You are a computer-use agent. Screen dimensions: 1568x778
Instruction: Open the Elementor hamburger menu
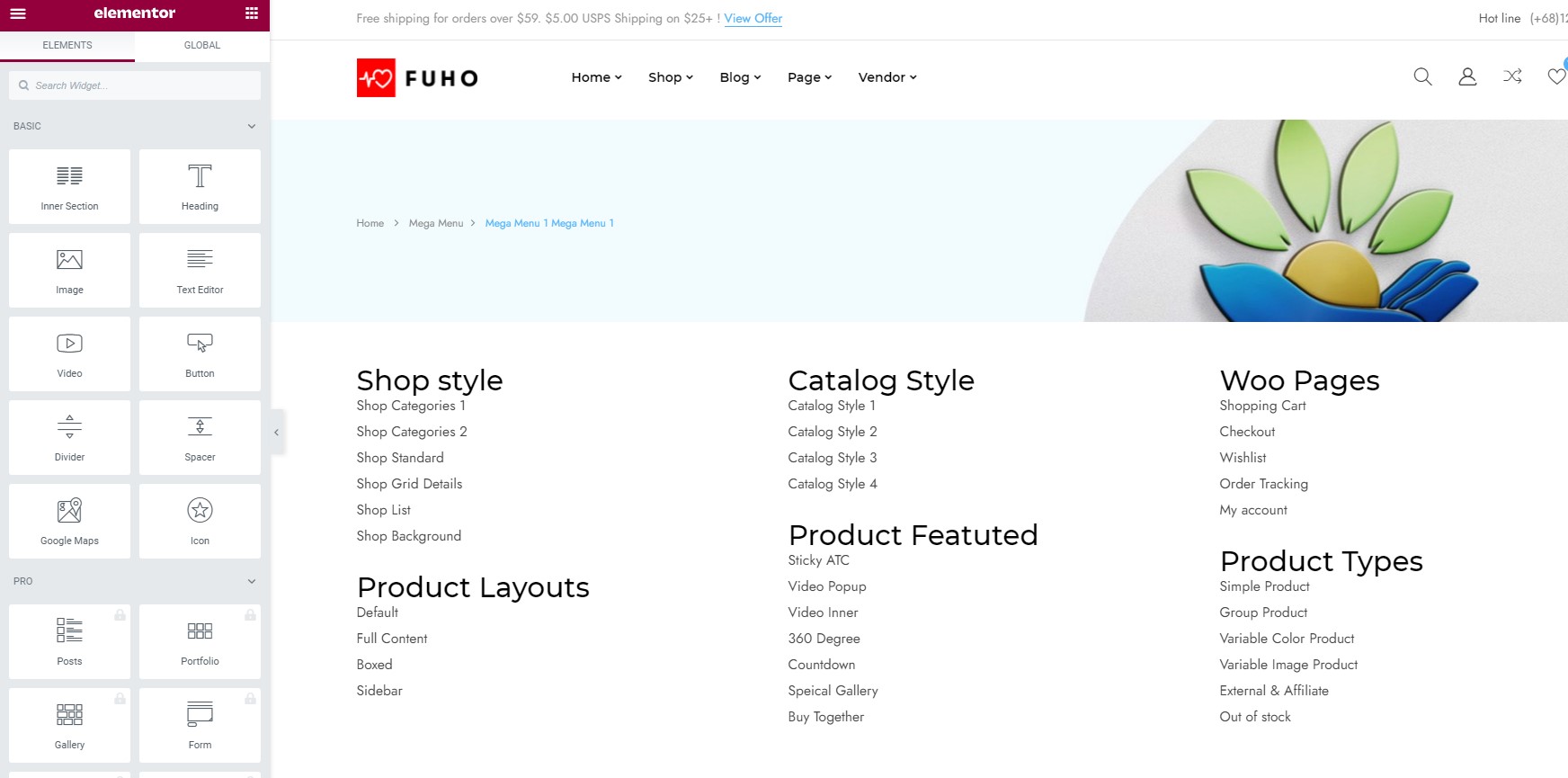[x=18, y=13]
